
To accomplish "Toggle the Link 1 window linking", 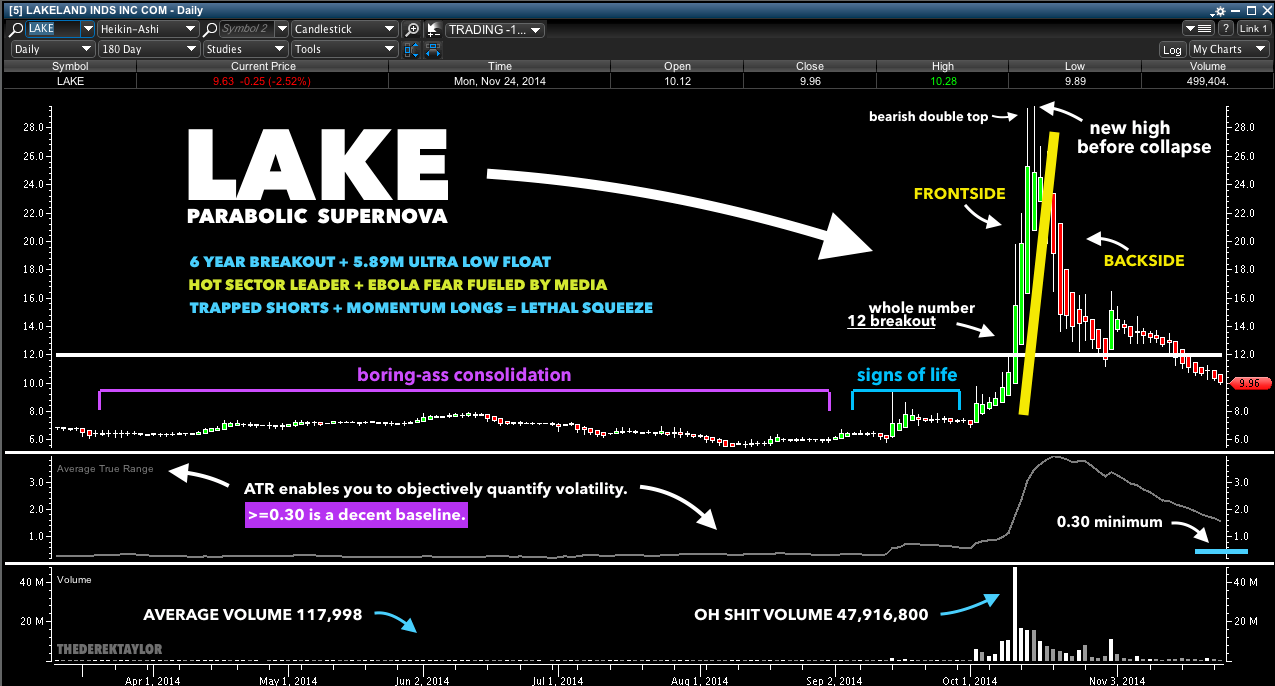I will (1253, 29).
